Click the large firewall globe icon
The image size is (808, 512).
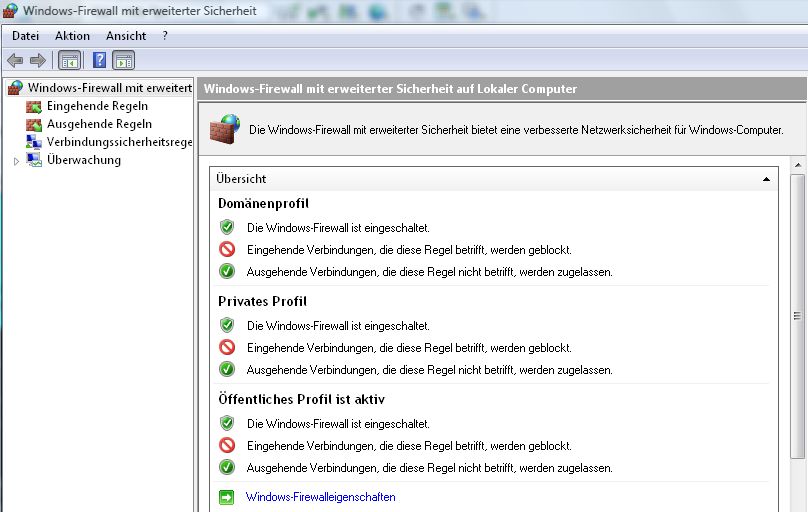(x=225, y=129)
